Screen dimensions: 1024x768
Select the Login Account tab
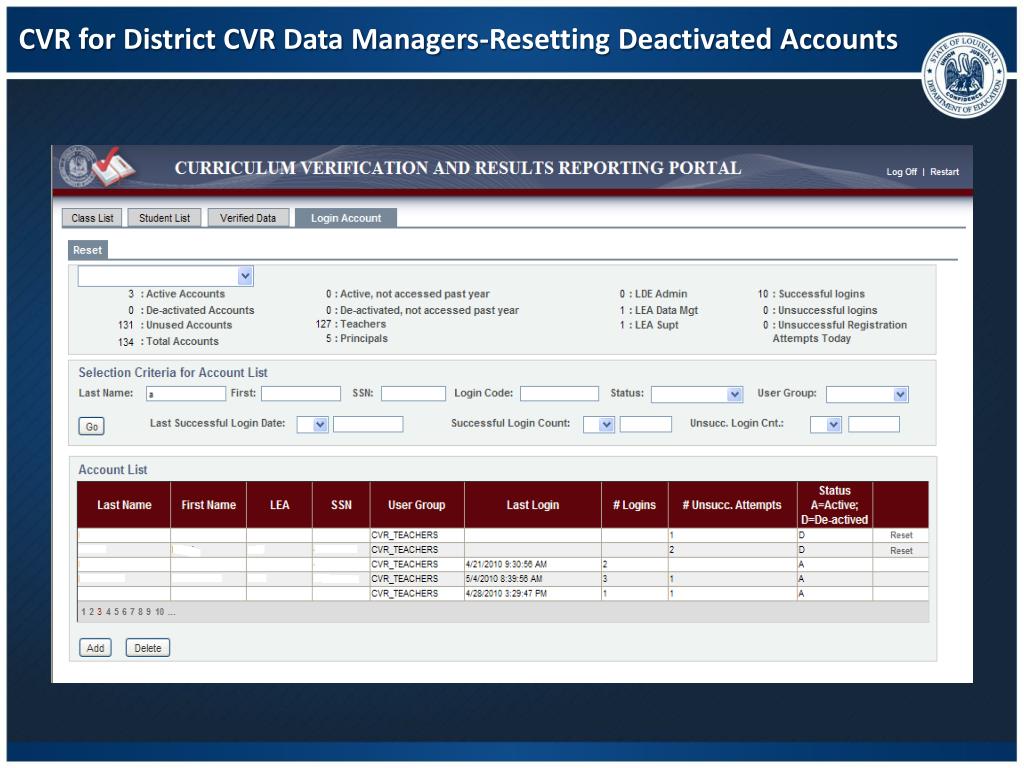(345, 218)
